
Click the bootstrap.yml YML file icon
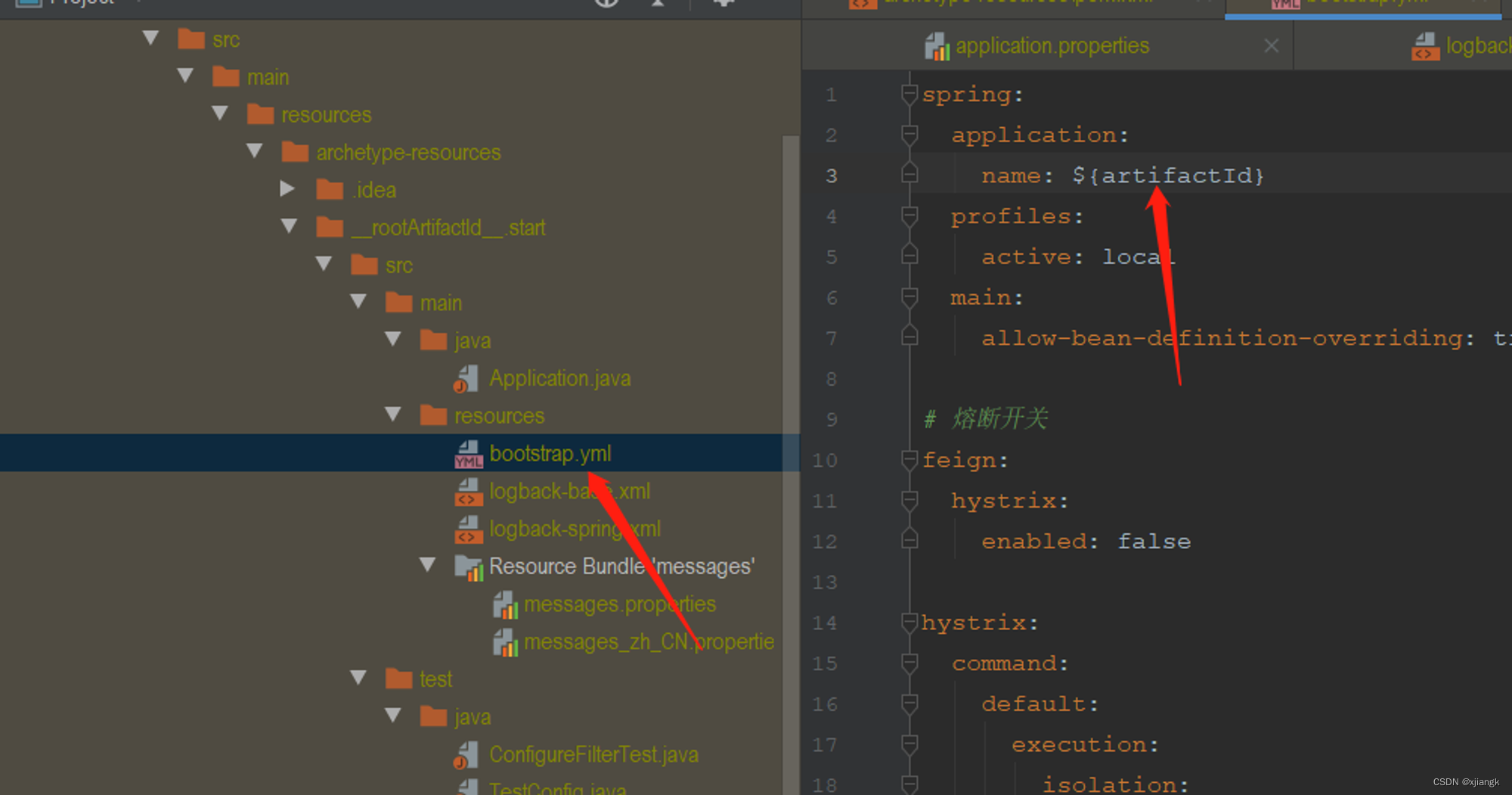pos(468,455)
